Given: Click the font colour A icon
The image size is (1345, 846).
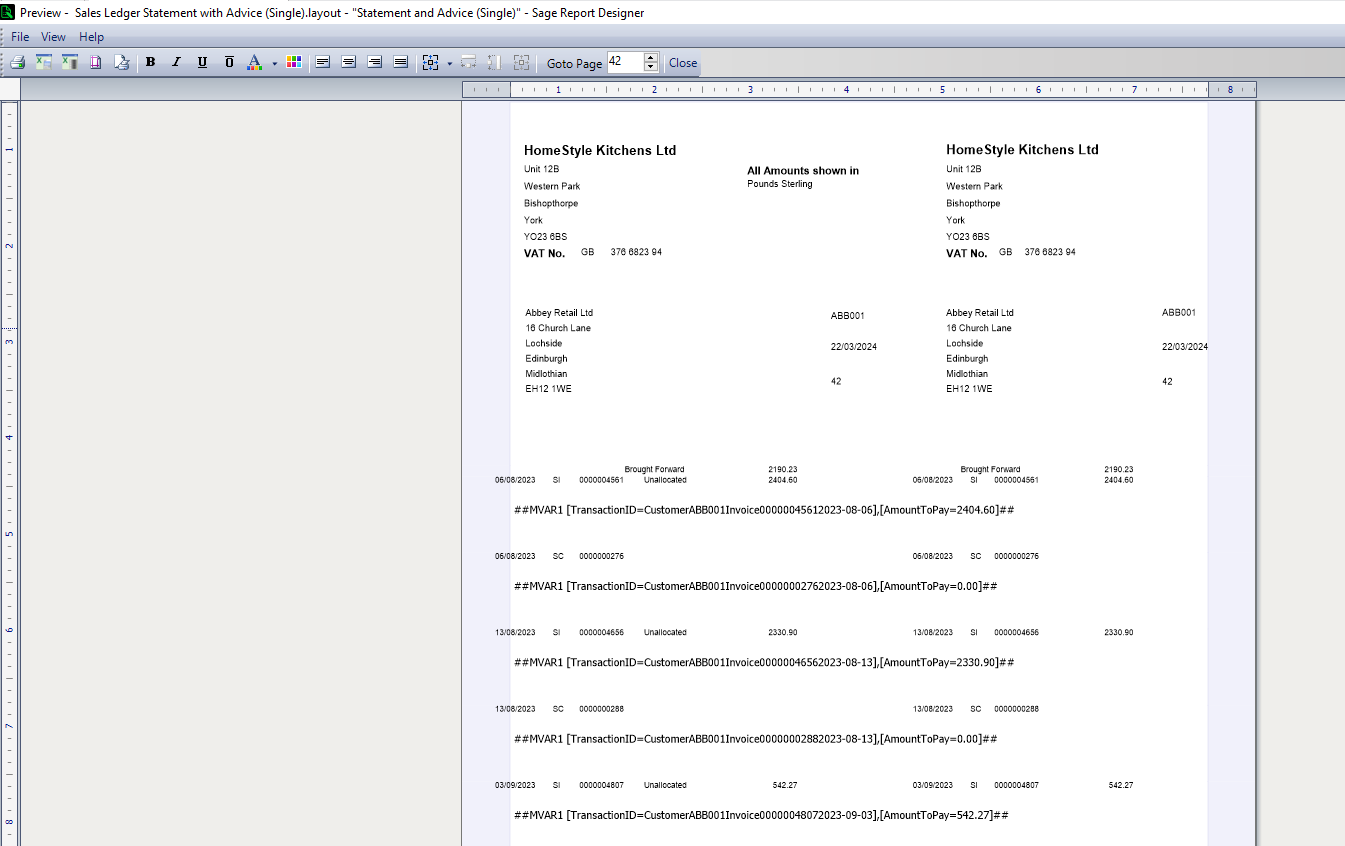Looking at the screenshot, I should tap(254, 62).
